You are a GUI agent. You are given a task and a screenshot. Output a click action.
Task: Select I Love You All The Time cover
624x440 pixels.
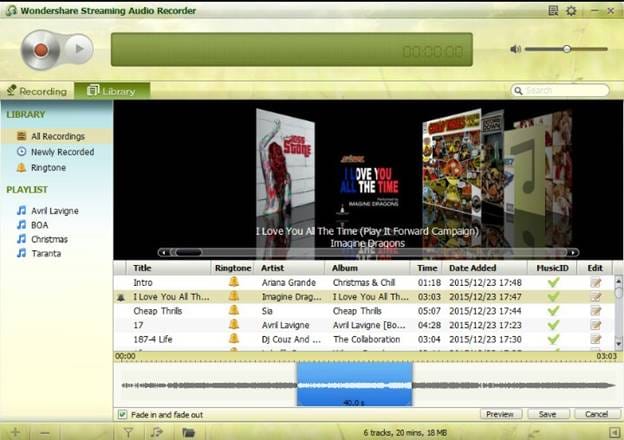pos(369,184)
